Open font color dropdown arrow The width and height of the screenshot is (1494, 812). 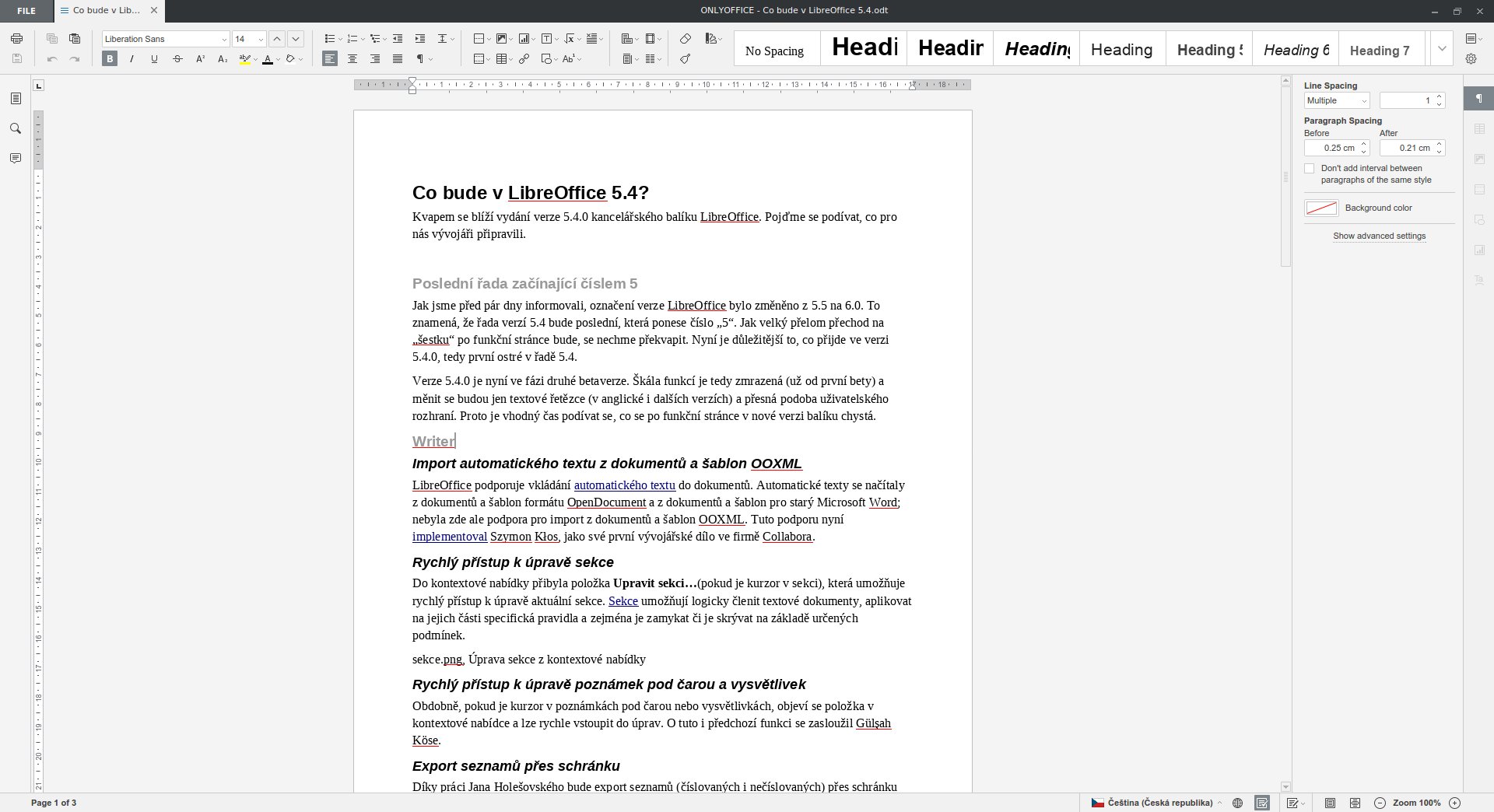[278, 59]
